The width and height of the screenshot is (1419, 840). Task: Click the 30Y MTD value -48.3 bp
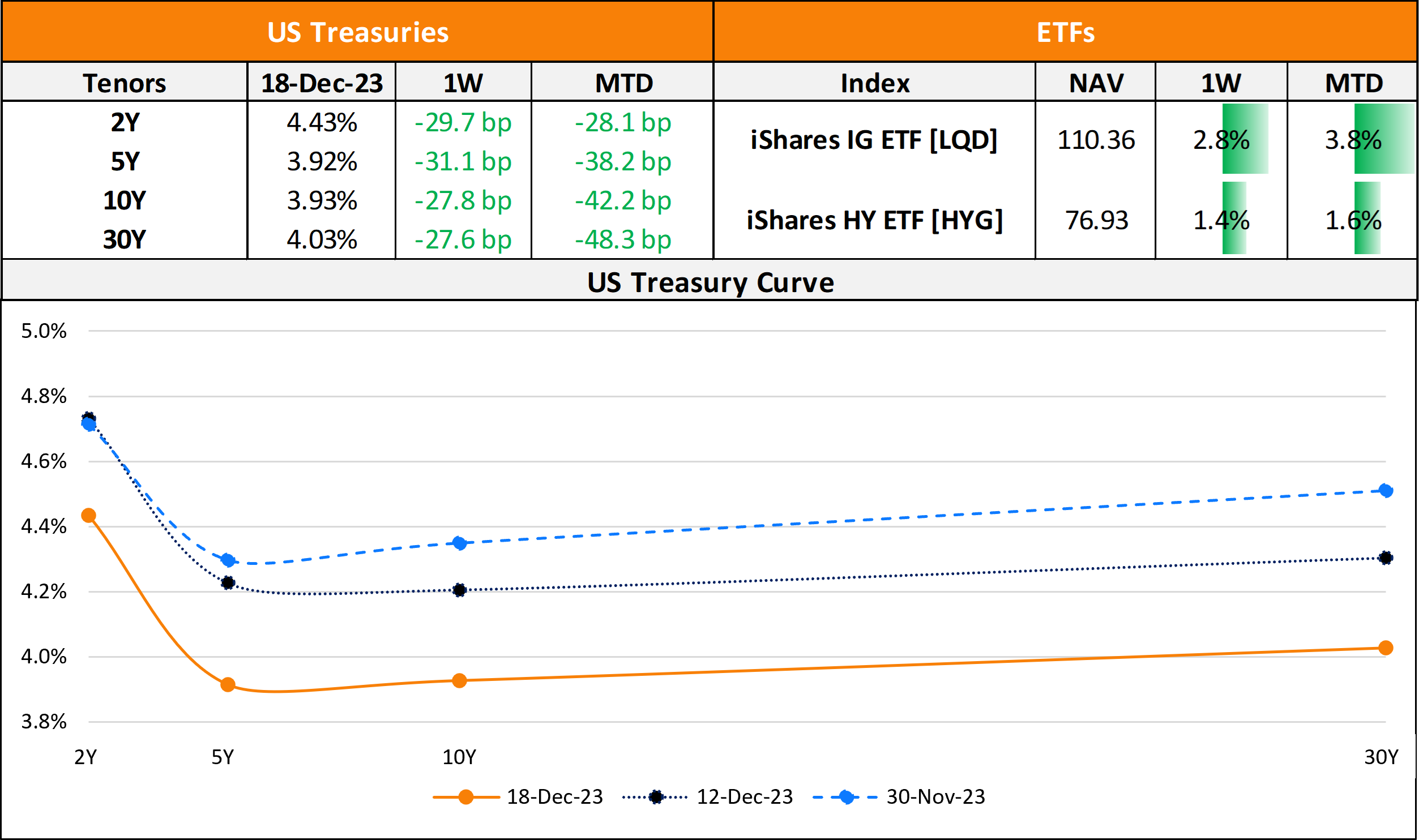(623, 239)
